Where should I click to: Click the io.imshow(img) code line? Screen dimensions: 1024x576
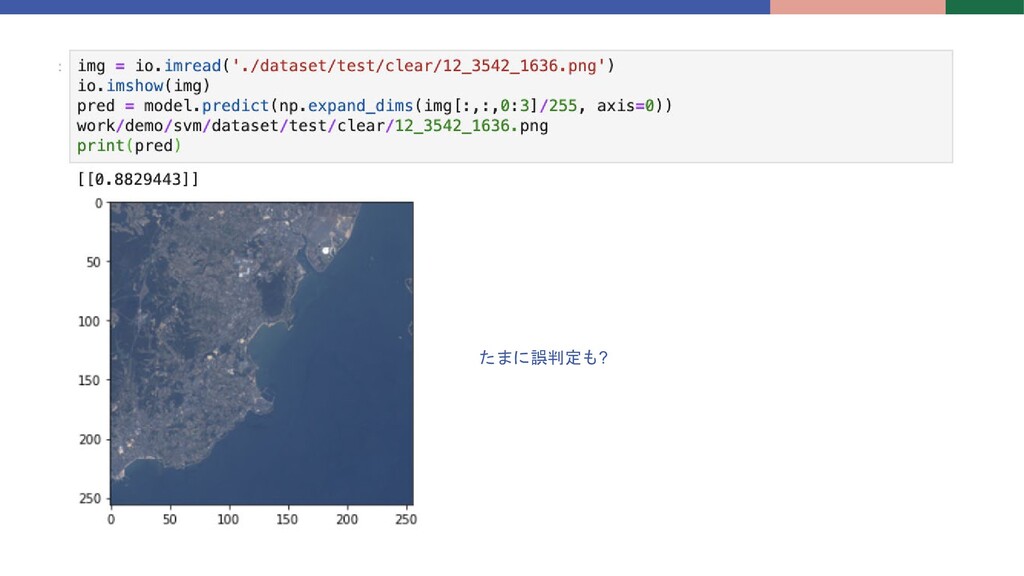(x=144, y=86)
